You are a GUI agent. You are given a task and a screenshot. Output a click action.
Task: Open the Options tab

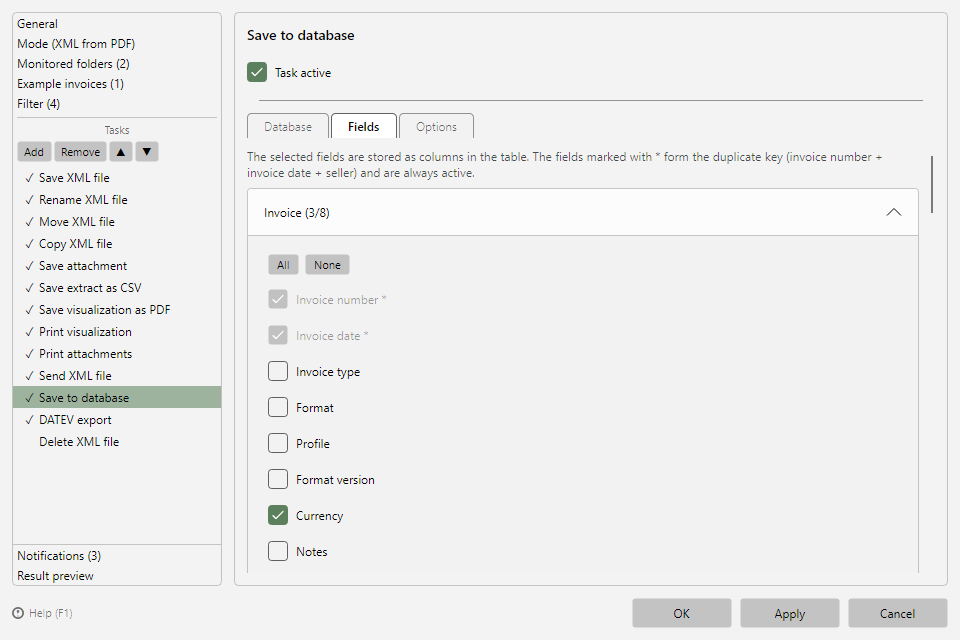pyautogui.click(x=436, y=127)
